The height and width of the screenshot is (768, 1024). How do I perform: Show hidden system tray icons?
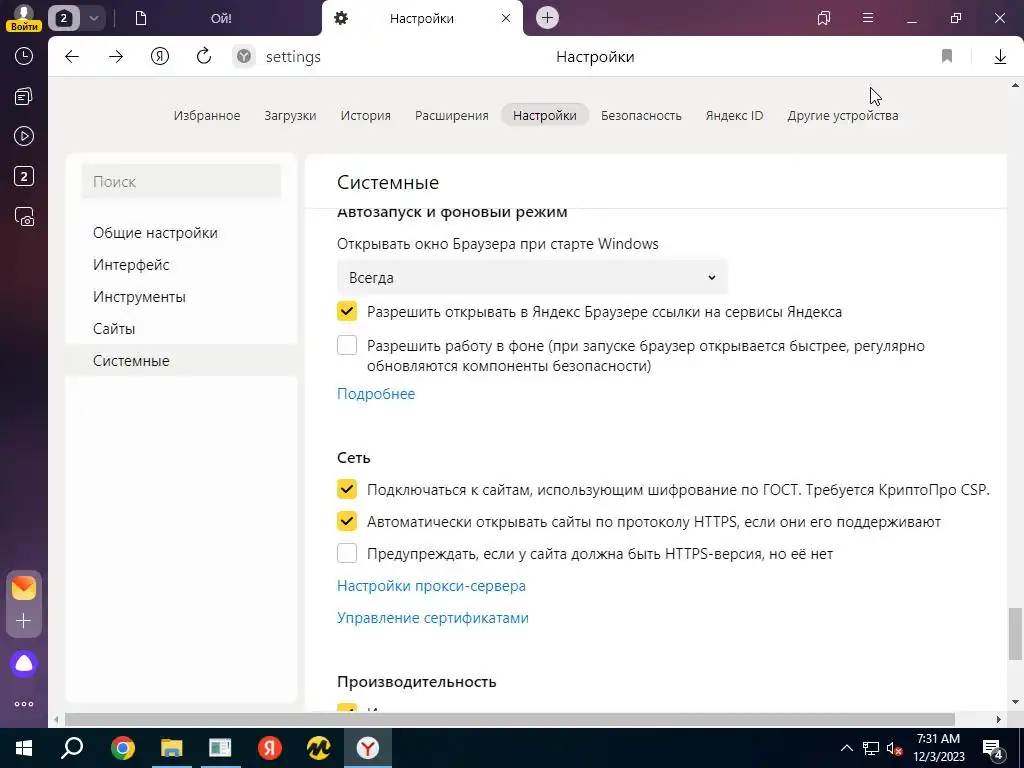pyautogui.click(x=846, y=748)
